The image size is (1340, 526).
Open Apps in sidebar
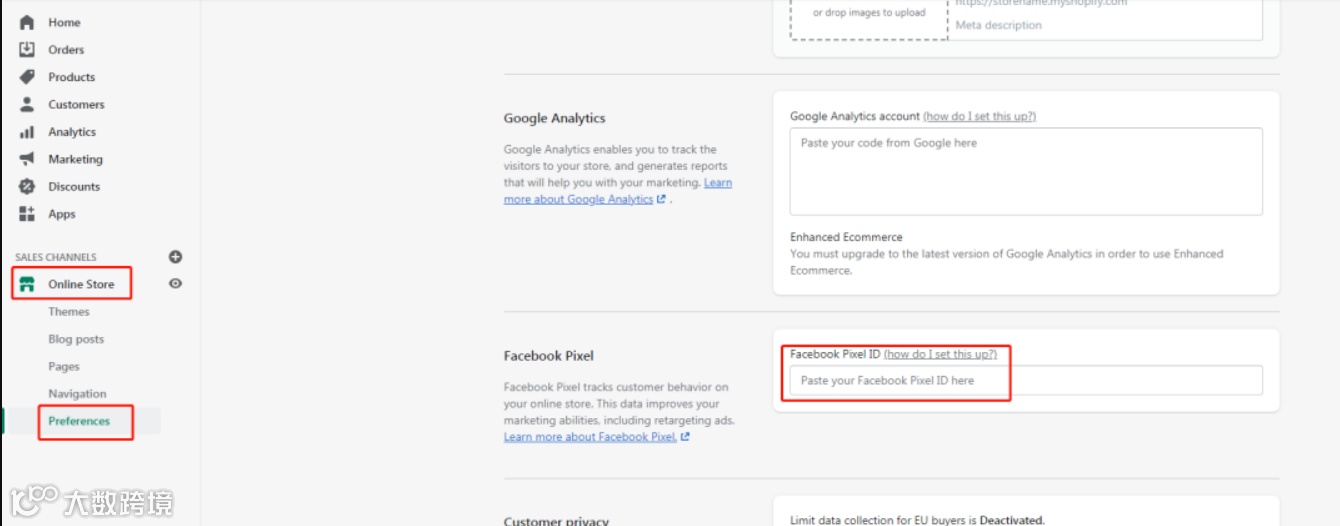coord(62,214)
